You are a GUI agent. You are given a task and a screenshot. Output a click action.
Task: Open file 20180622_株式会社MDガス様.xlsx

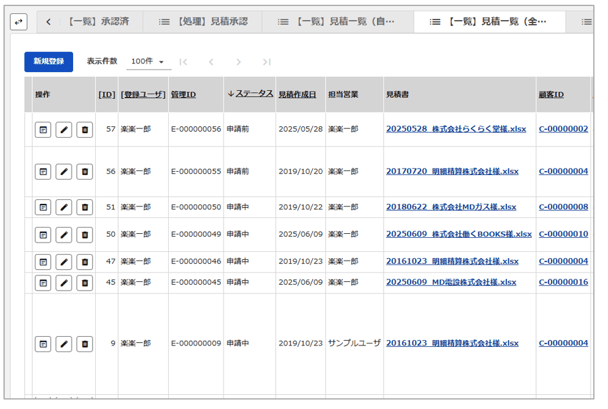[451, 207]
